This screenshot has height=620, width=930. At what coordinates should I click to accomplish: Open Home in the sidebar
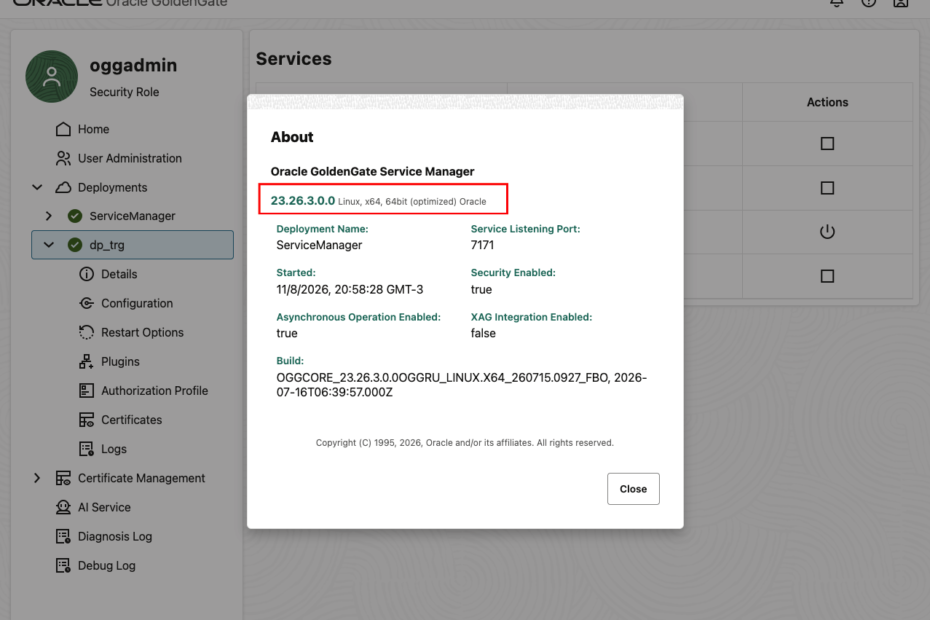click(x=93, y=129)
